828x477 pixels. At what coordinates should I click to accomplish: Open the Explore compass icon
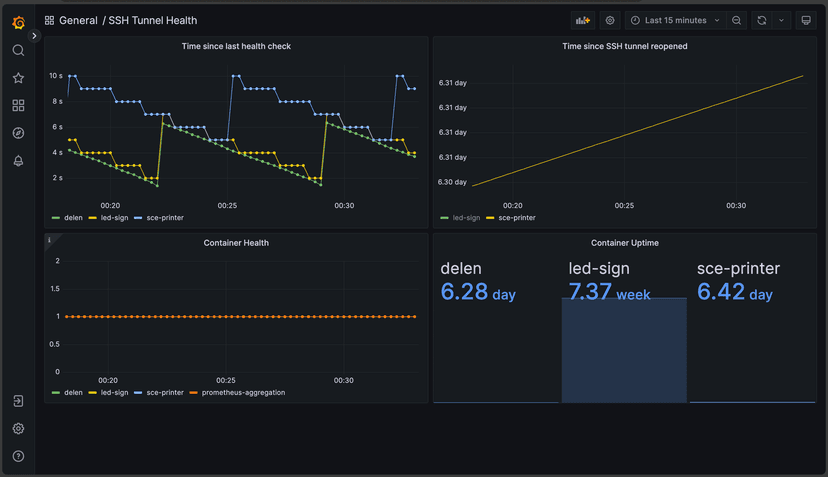(18, 133)
